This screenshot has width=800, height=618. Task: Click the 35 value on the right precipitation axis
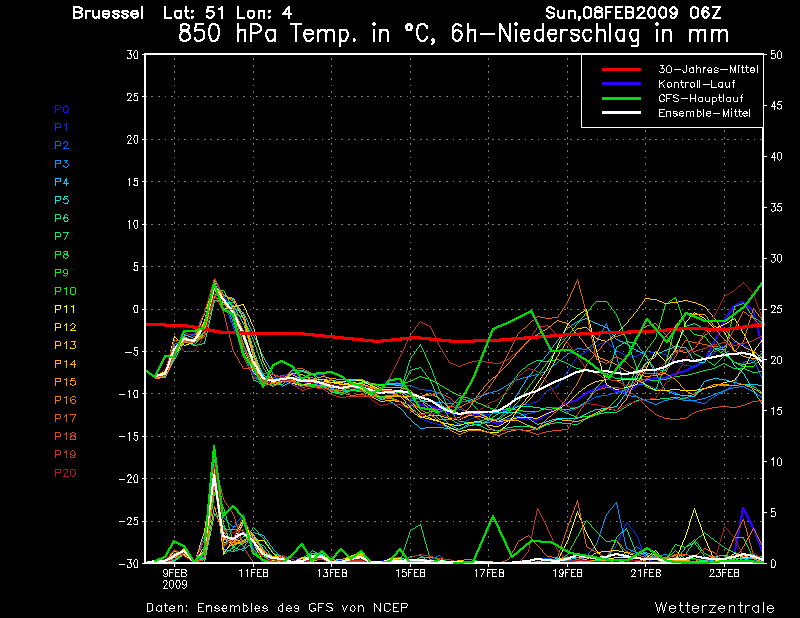click(776, 208)
